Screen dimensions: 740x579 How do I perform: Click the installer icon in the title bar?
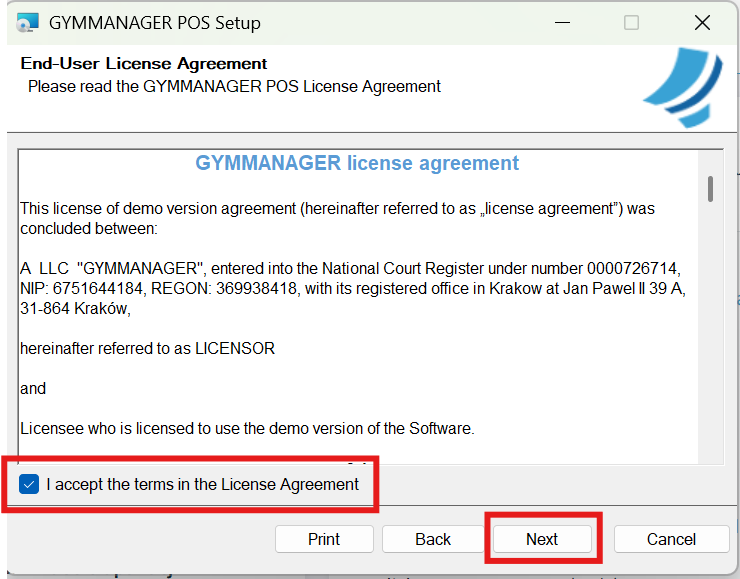[x=27, y=22]
